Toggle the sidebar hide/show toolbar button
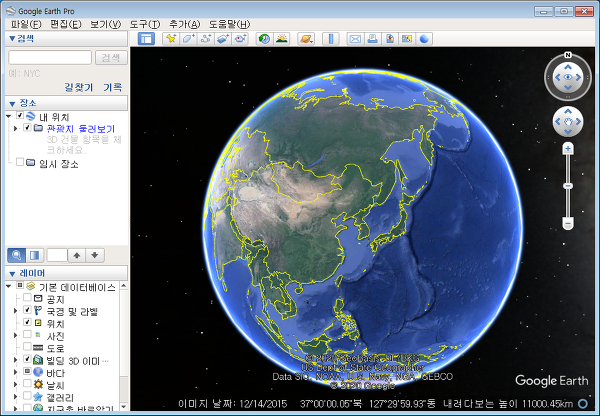 146,39
